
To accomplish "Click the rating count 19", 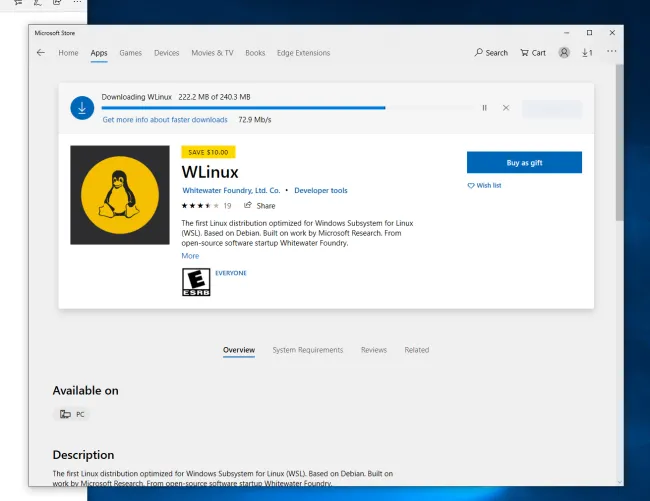I will point(227,206).
